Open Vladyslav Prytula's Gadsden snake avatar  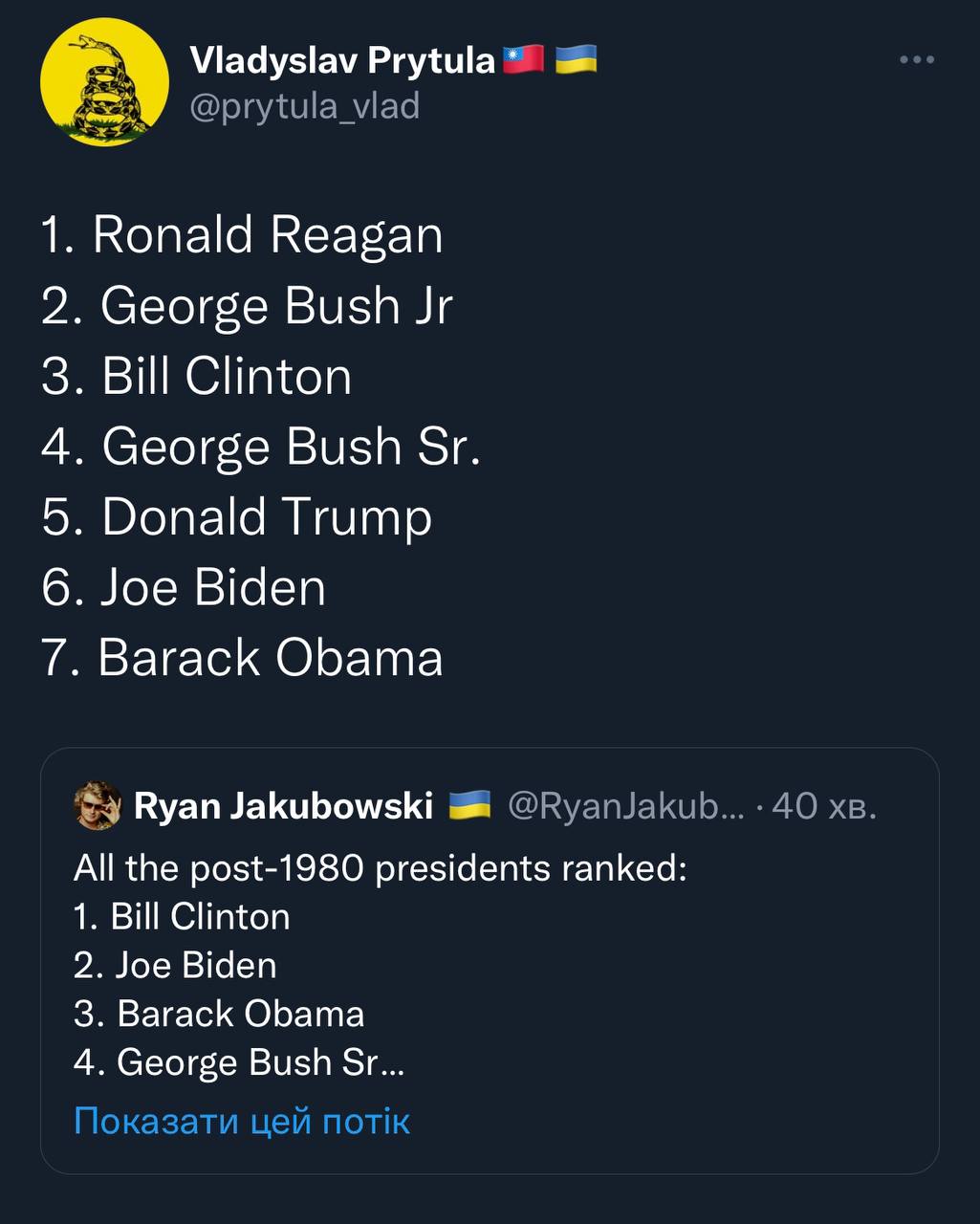pos(104,82)
